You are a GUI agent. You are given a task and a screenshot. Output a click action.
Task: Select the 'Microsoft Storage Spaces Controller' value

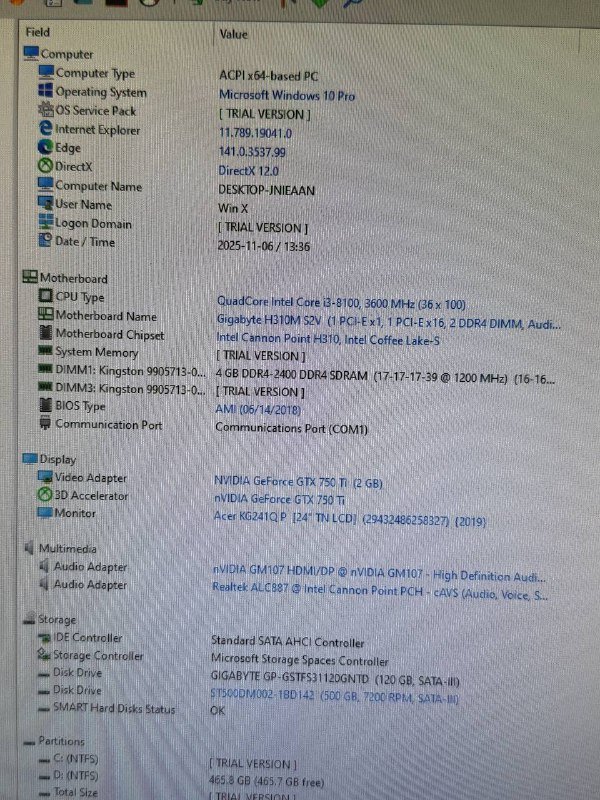[299, 660]
